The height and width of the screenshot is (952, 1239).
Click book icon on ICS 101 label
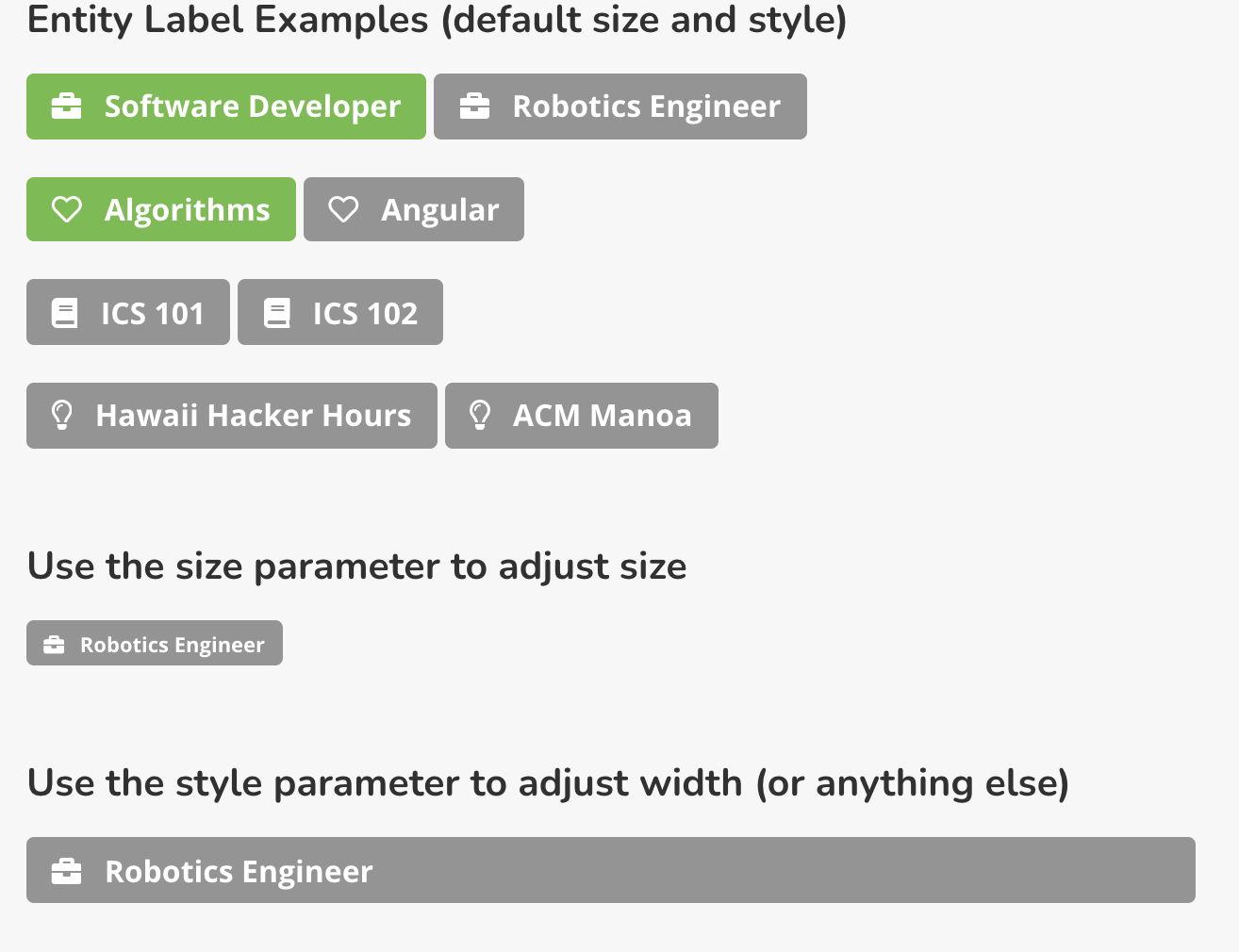coord(64,313)
